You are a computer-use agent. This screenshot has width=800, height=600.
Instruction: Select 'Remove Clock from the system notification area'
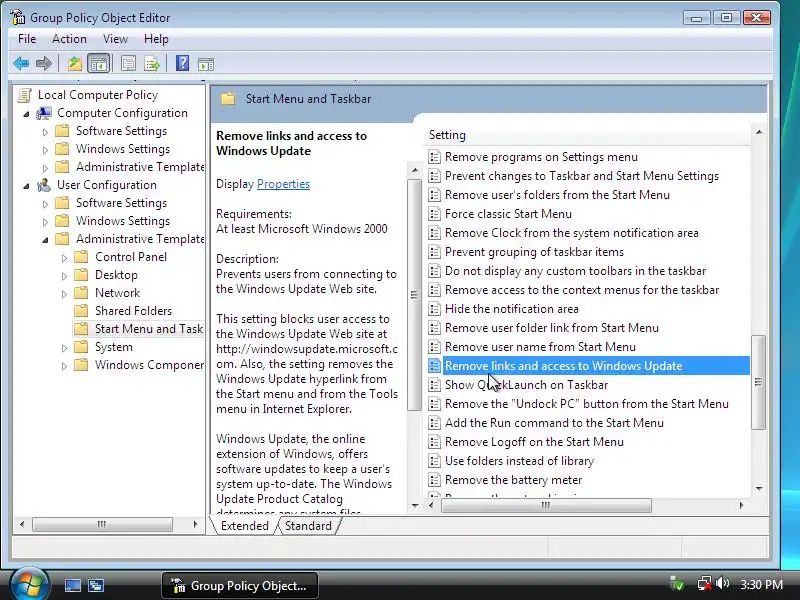pos(571,233)
